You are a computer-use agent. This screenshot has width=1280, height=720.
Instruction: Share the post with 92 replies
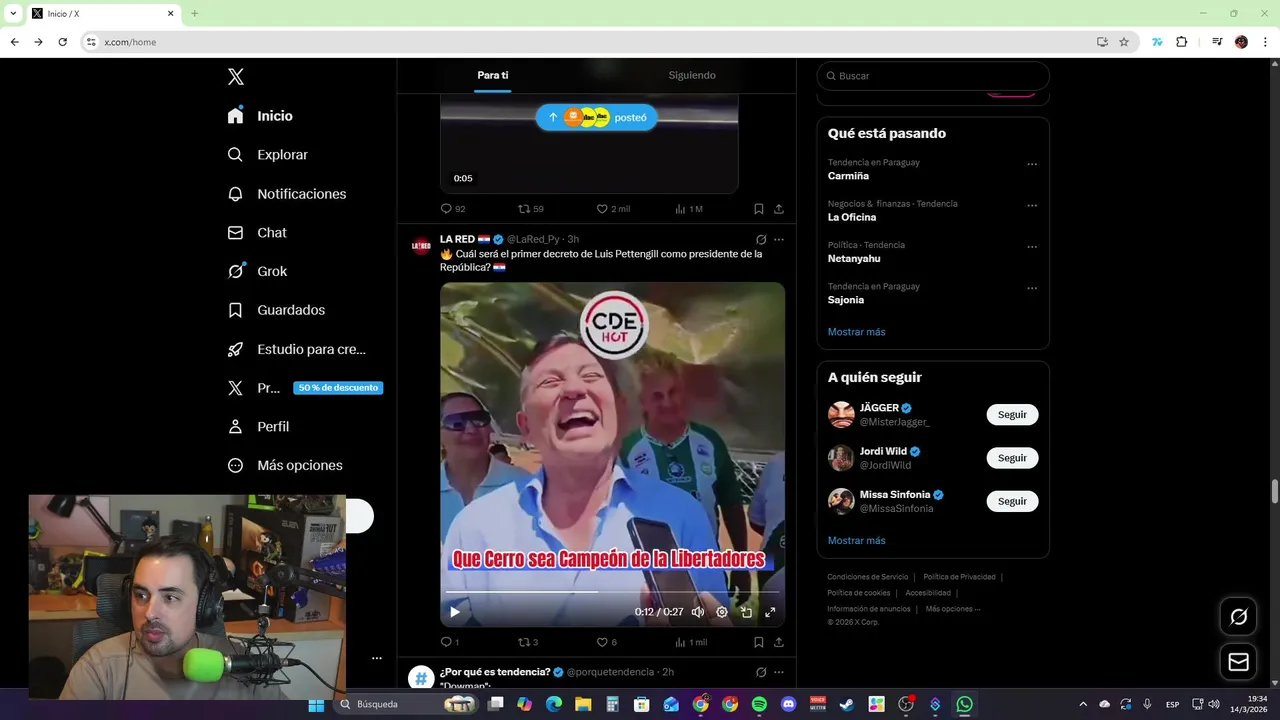[778, 209]
